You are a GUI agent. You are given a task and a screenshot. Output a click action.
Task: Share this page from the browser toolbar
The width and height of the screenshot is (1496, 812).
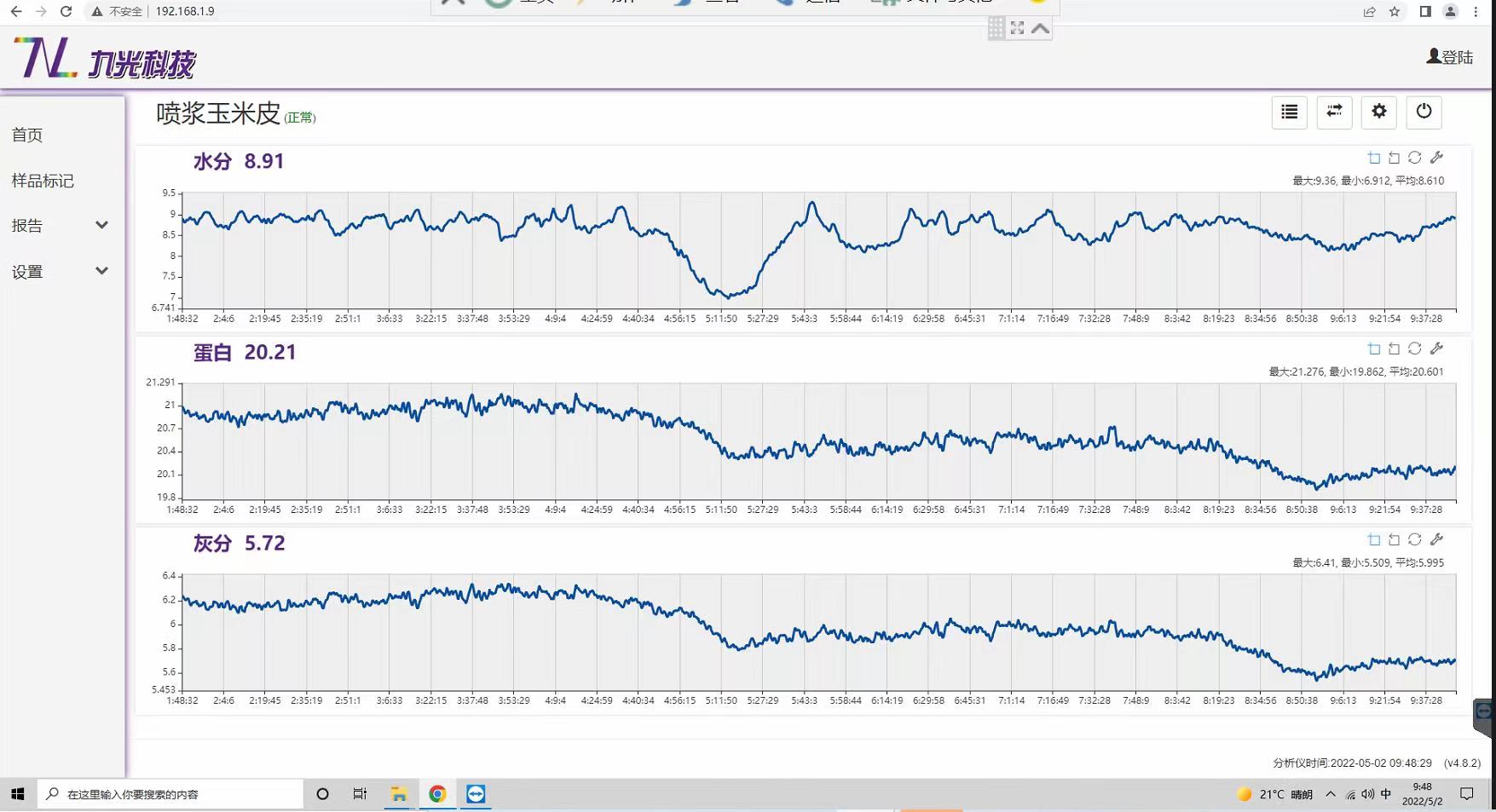point(1369,12)
